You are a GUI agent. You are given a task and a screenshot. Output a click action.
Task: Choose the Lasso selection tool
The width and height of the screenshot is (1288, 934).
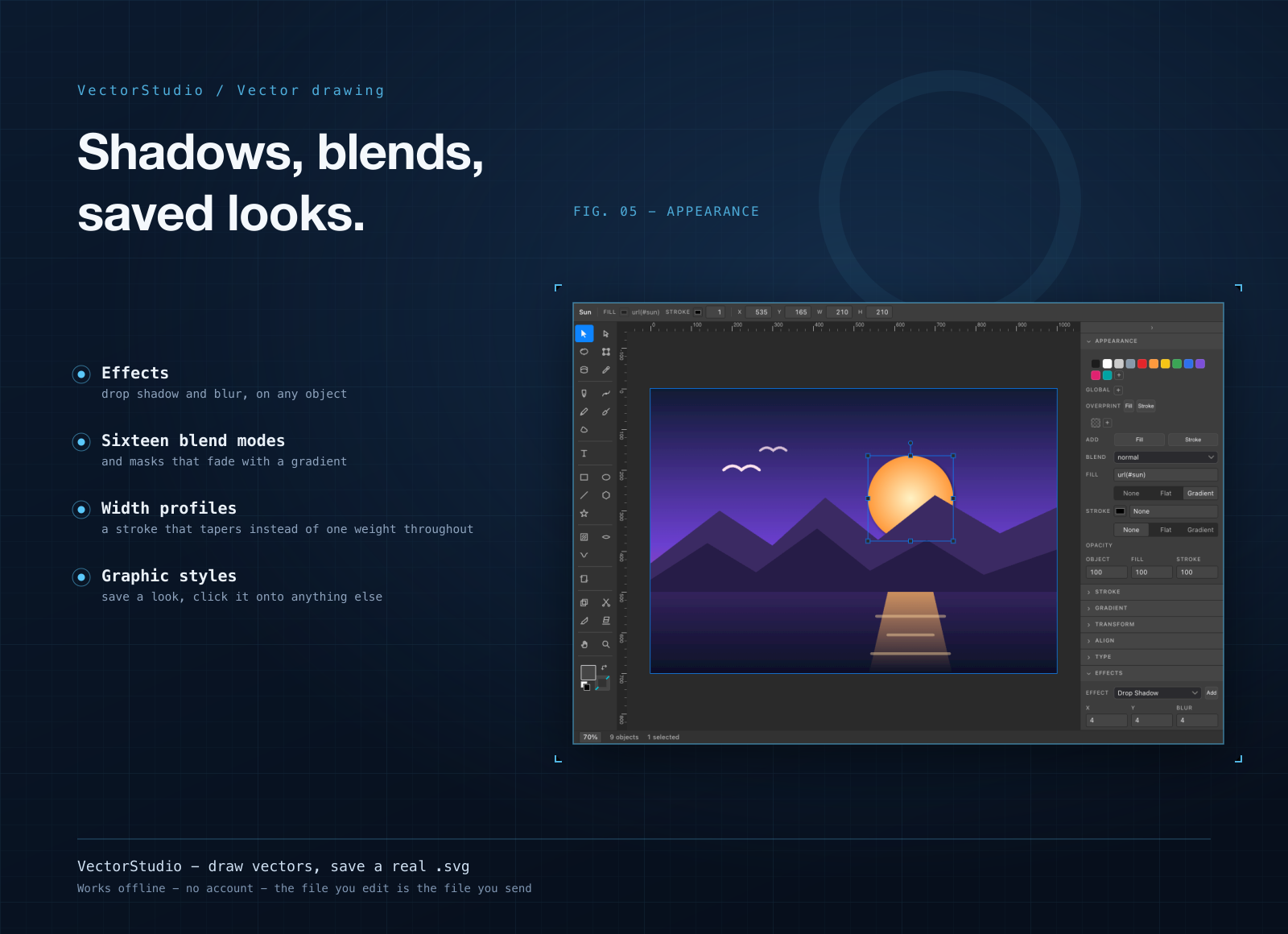click(x=584, y=352)
